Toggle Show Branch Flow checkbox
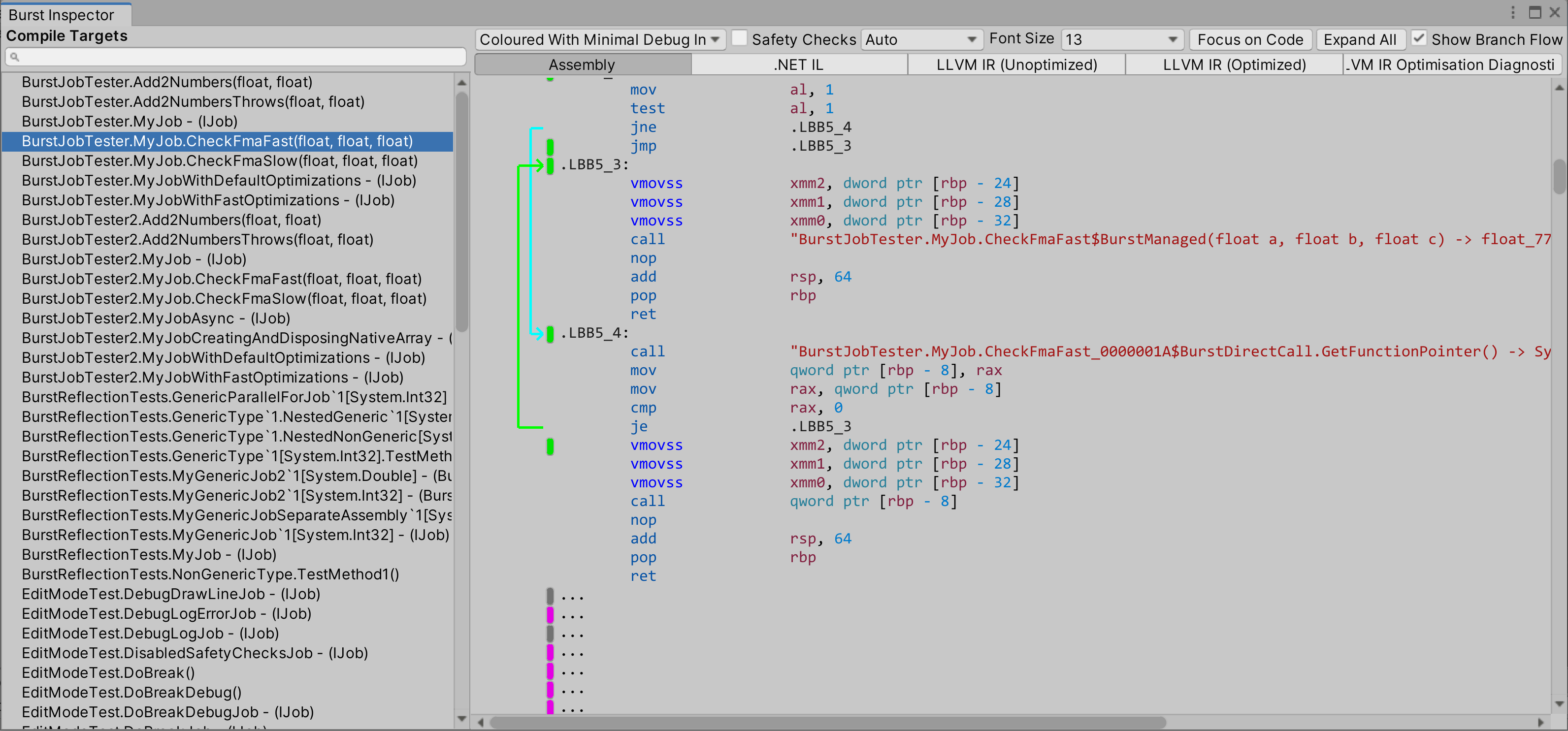1568x731 pixels. coord(1419,39)
